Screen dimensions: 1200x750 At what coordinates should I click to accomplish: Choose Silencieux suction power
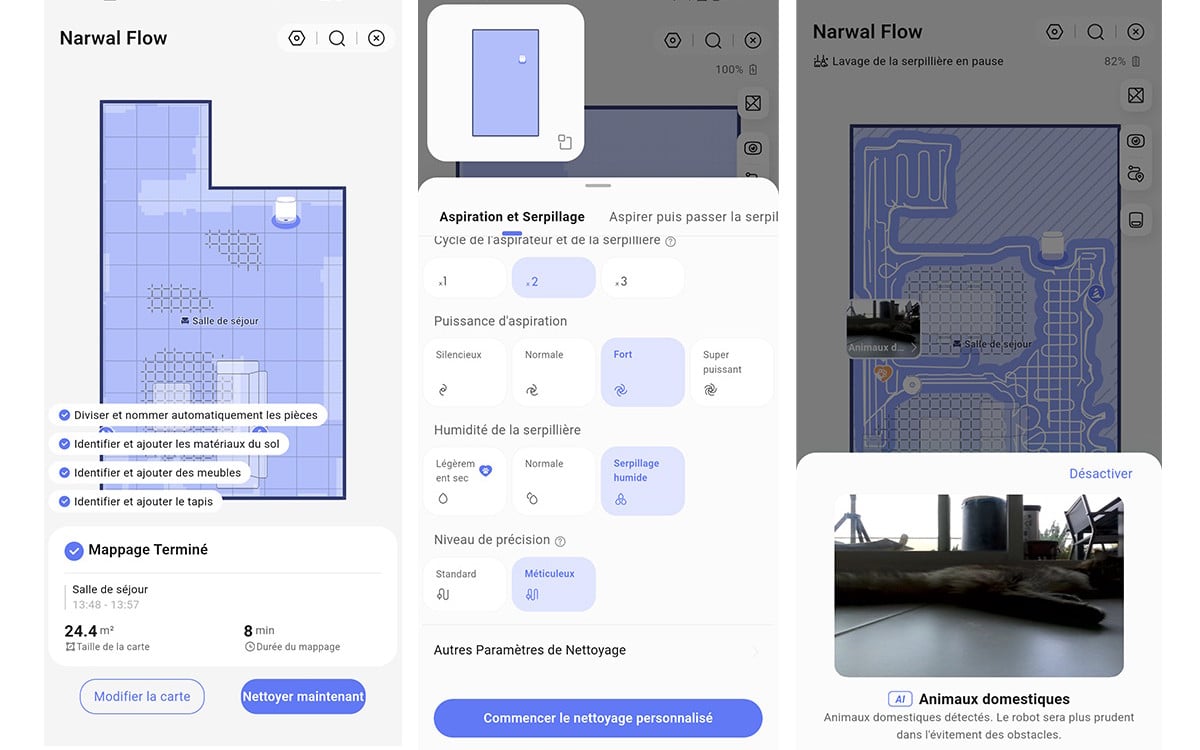pos(465,372)
